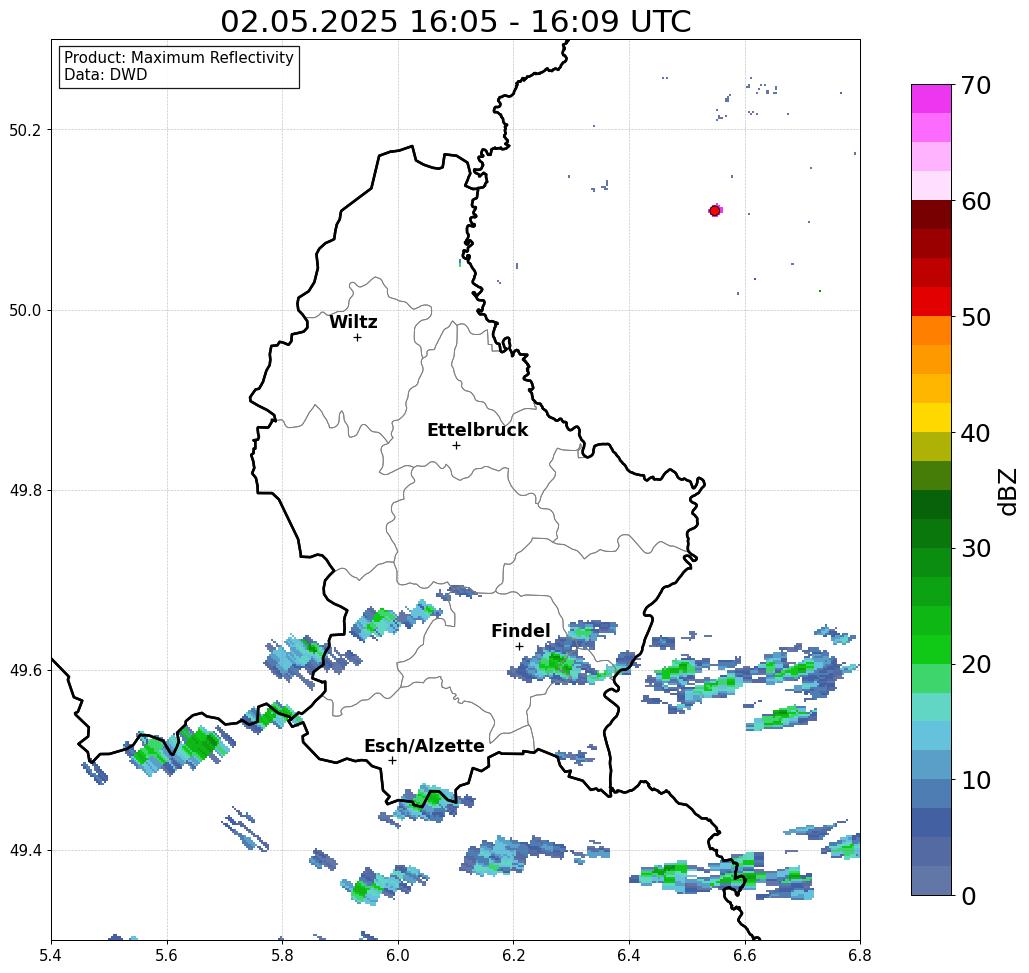Click the 5.4 longitude tick label
Viewport: 1029px width, 973px height.
(51, 955)
